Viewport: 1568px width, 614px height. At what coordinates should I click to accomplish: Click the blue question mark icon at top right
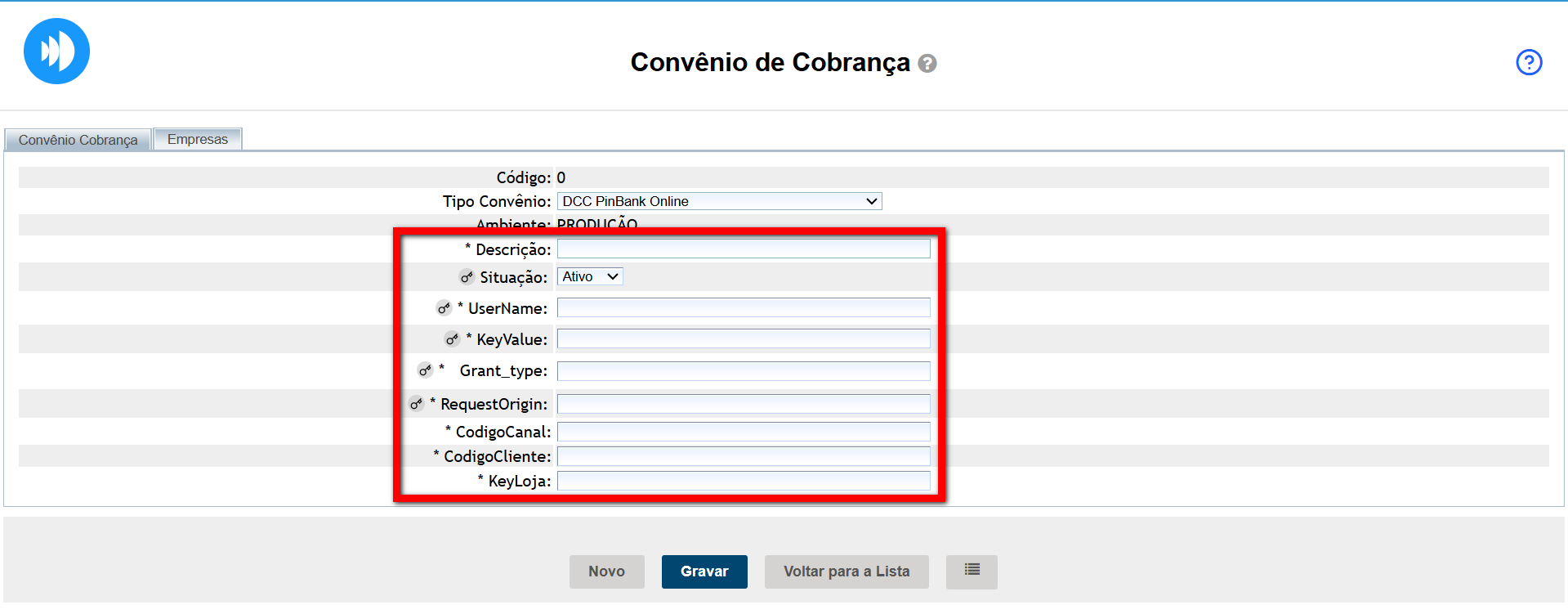pyautogui.click(x=1528, y=62)
